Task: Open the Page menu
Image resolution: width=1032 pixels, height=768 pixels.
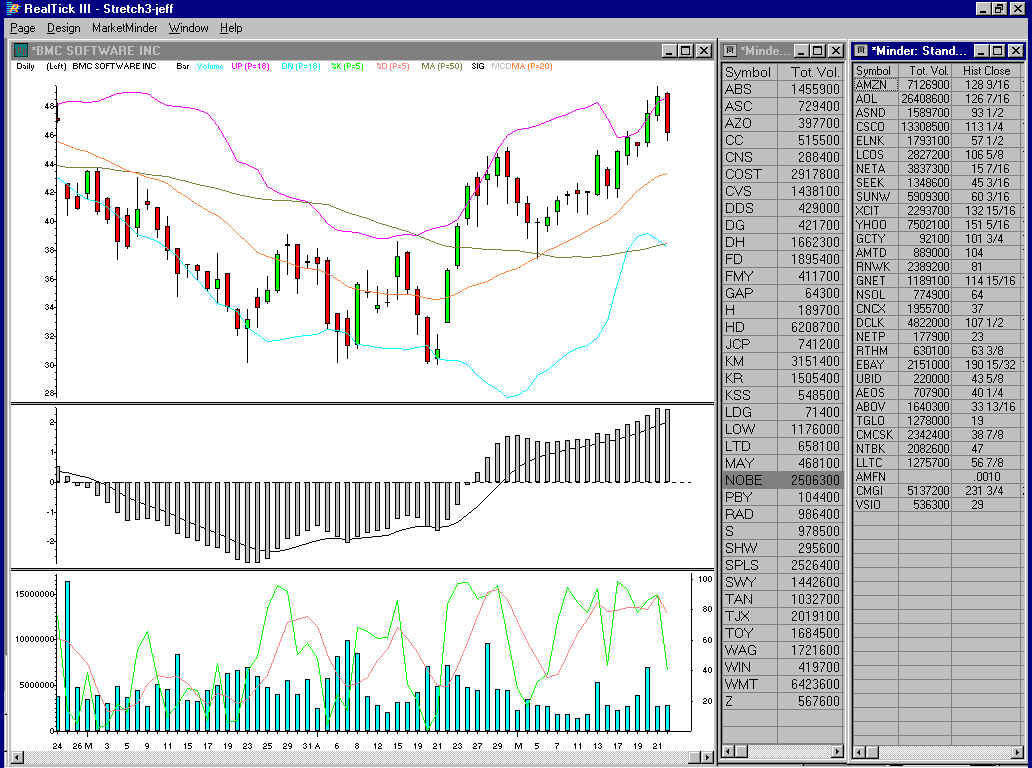Action: 22,28
